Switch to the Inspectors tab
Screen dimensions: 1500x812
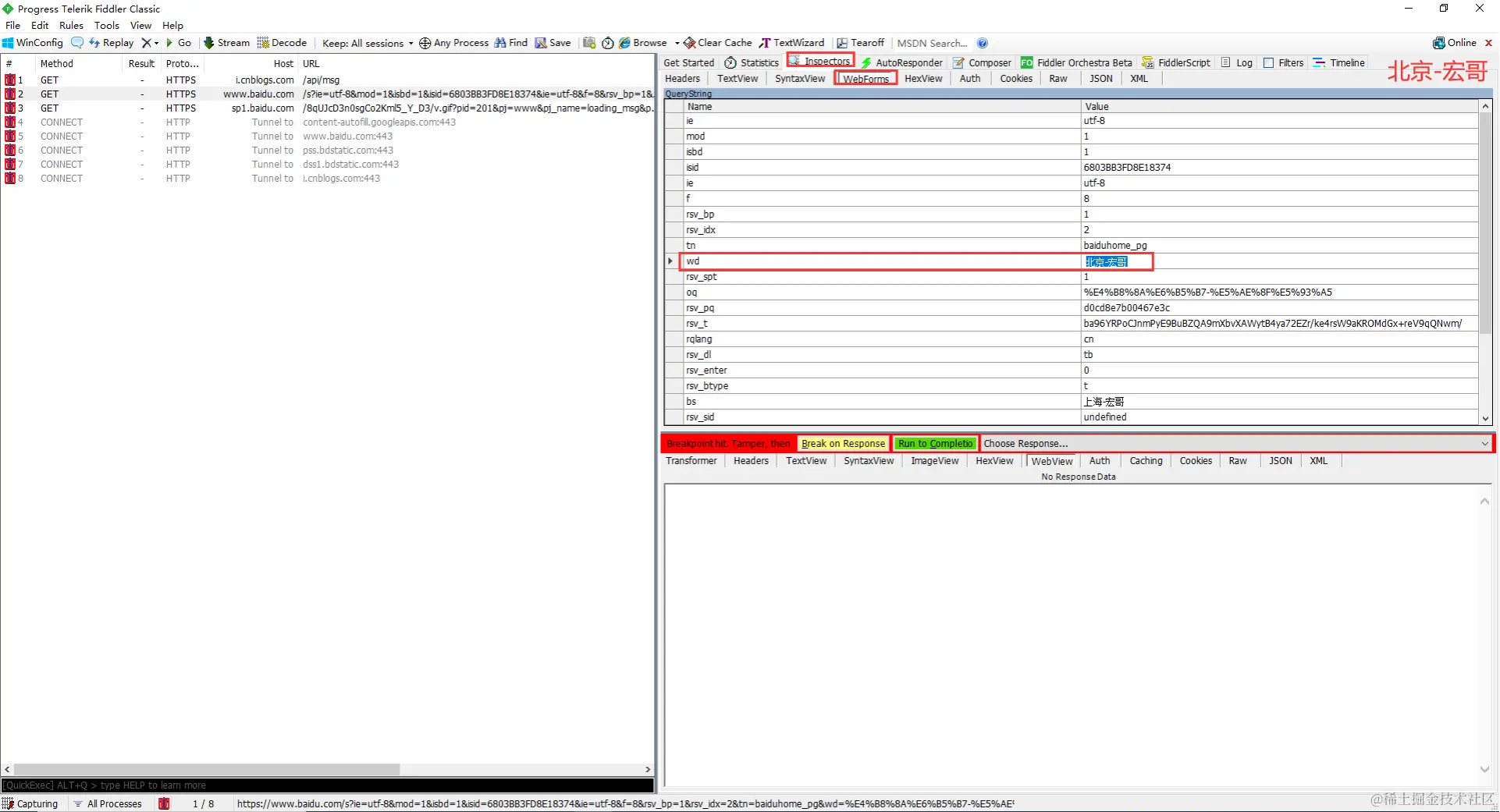point(820,61)
